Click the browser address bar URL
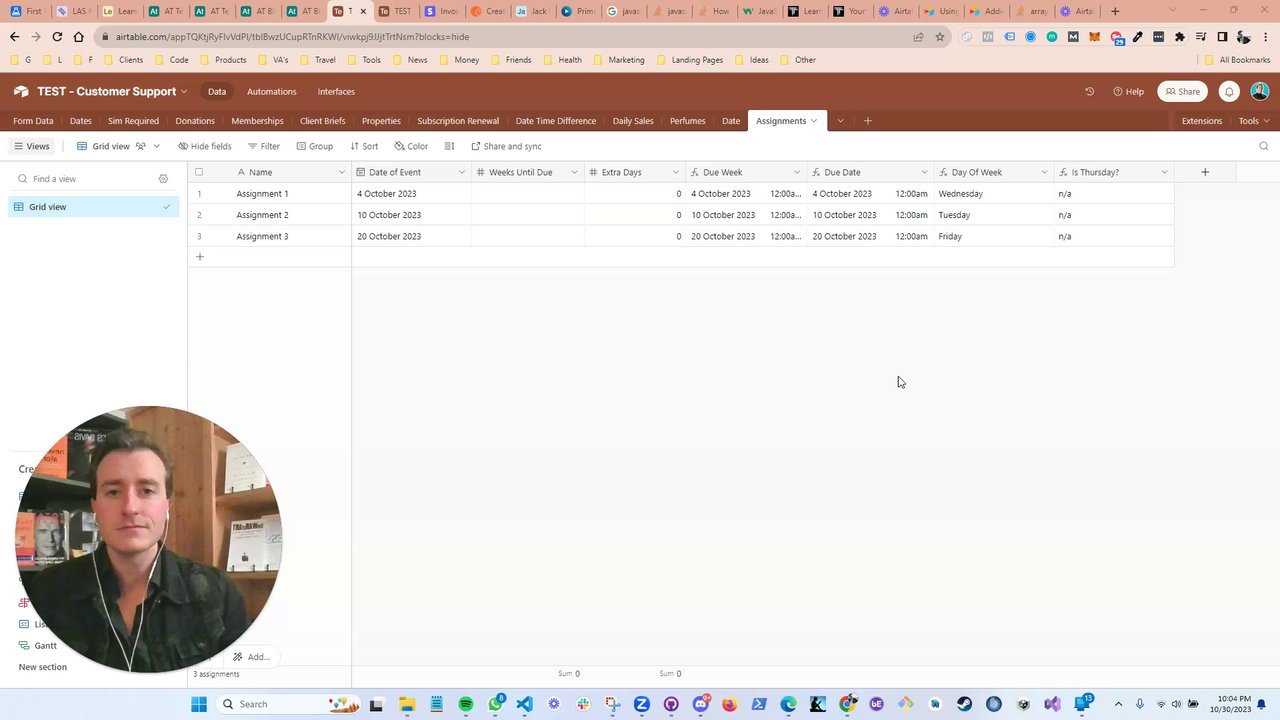This screenshot has height=720, width=1280. (292, 37)
